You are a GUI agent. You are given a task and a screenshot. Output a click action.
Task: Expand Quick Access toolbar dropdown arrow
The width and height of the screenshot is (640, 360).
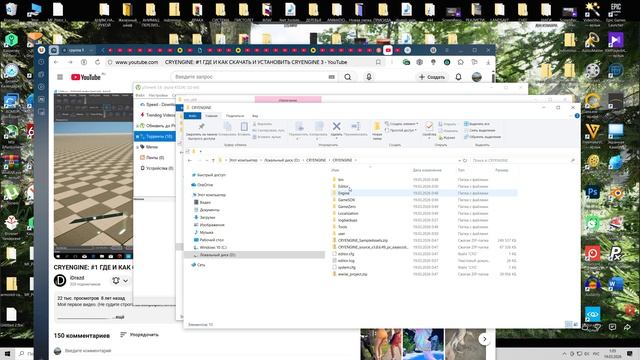200,151
